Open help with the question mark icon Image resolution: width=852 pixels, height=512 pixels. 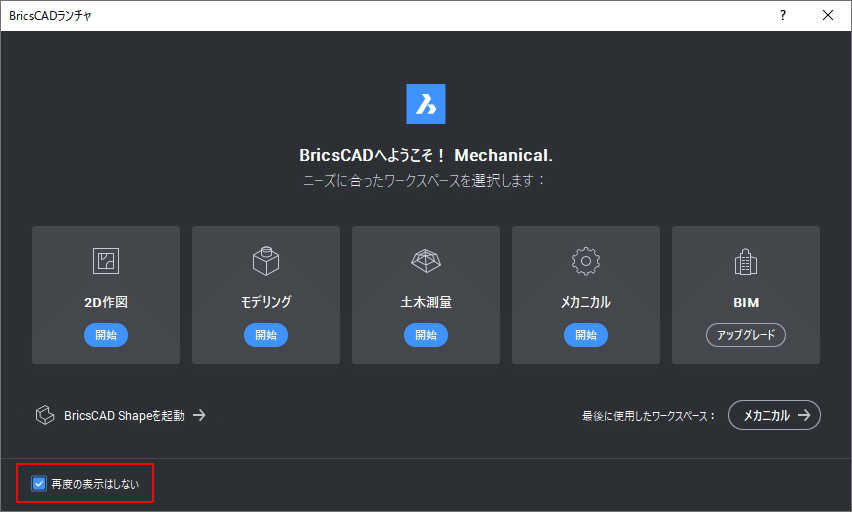782,15
